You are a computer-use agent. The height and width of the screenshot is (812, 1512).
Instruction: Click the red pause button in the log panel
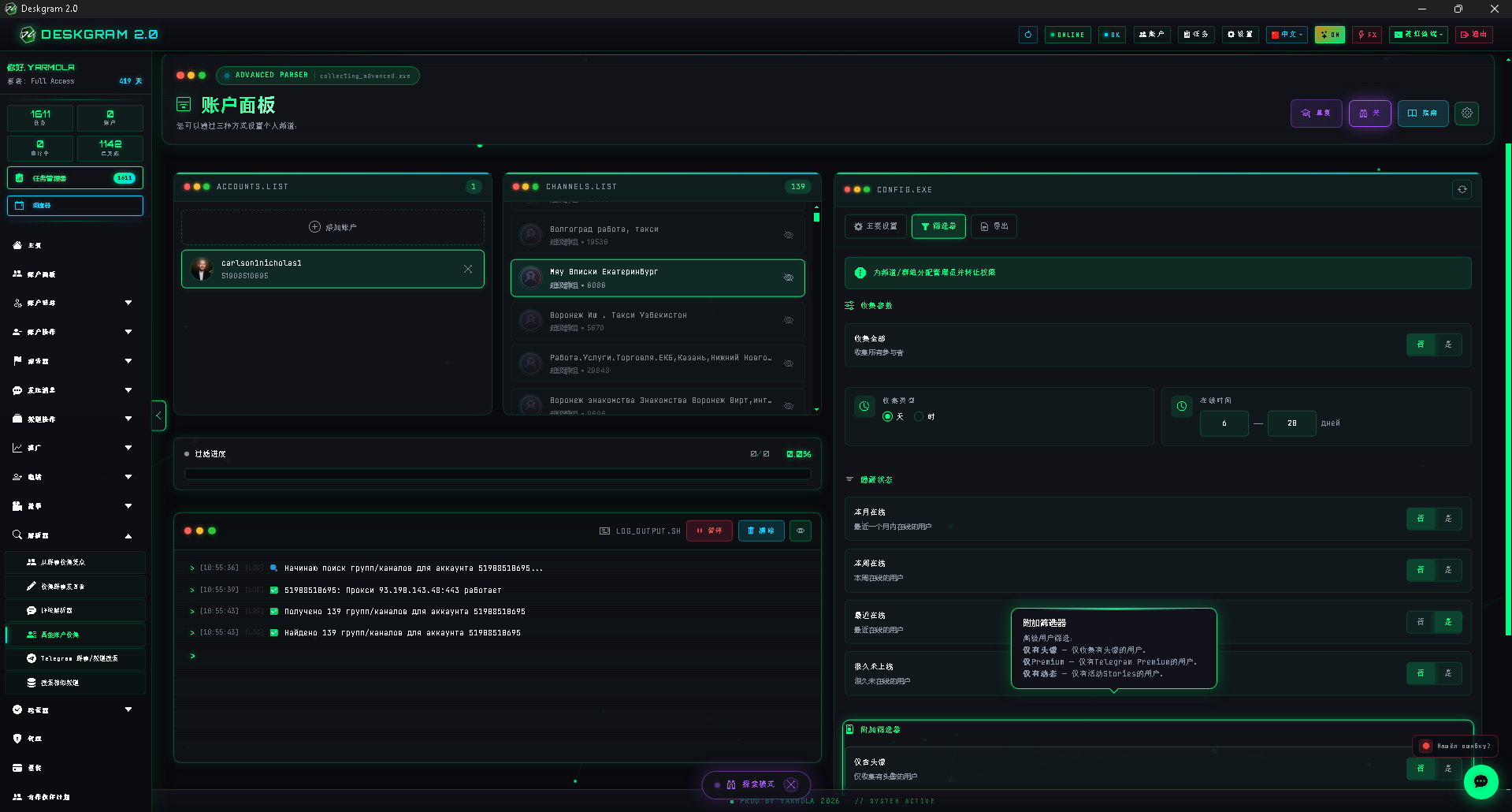pos(709,531)
